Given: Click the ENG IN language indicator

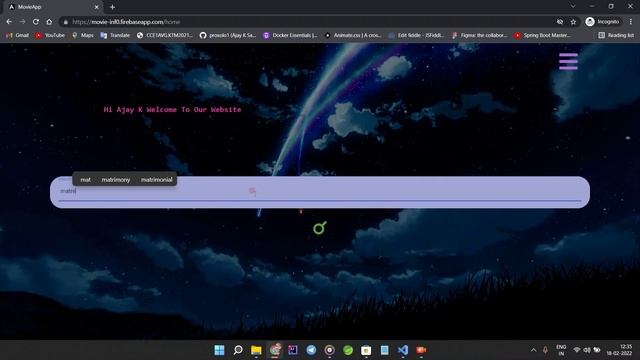Looking at the screenshot, I should coord(561,350).
